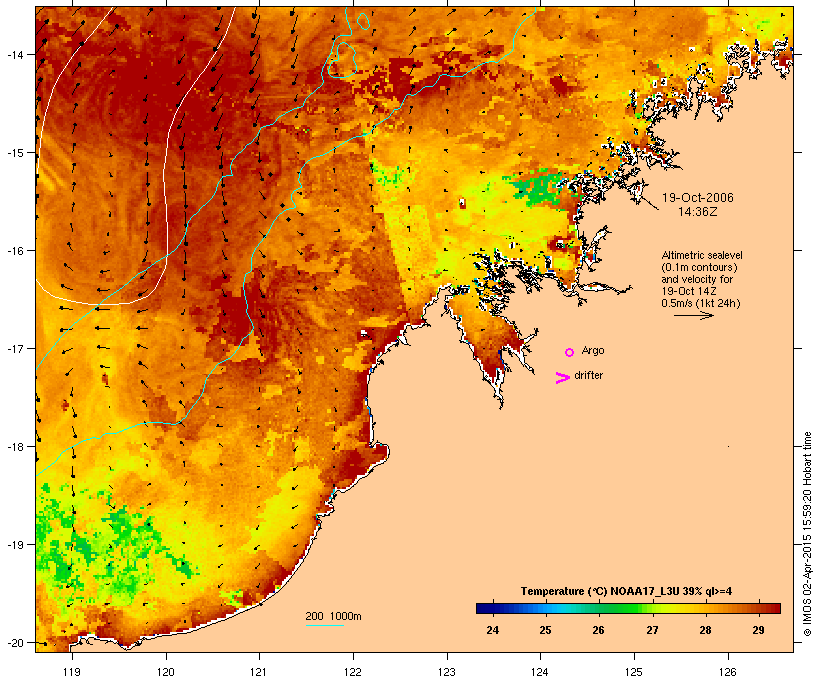Click the latitude label -17

14,348
